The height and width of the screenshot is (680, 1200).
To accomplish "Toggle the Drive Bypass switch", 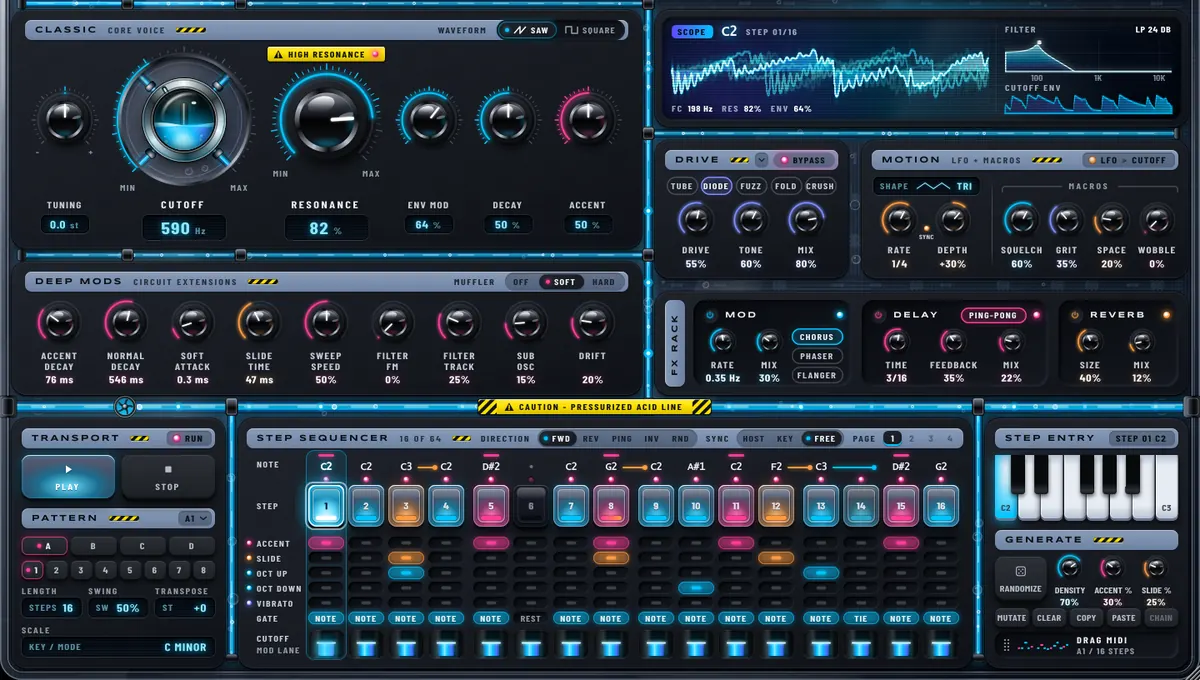I will pyautogui.click(x=803, y=160).
